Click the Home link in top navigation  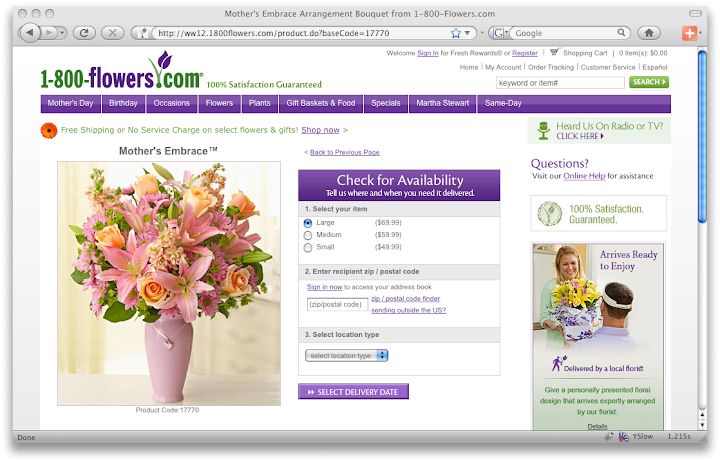click(x=469, y=67)
